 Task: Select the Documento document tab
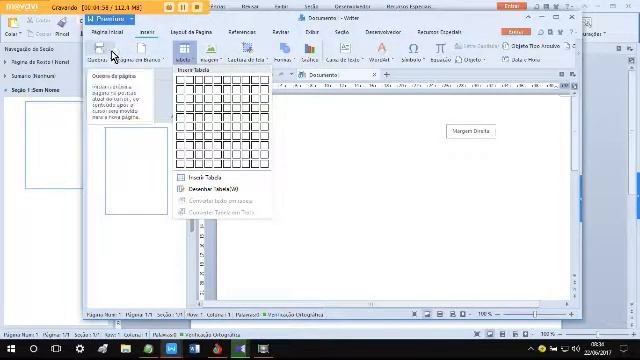(338, 75)
